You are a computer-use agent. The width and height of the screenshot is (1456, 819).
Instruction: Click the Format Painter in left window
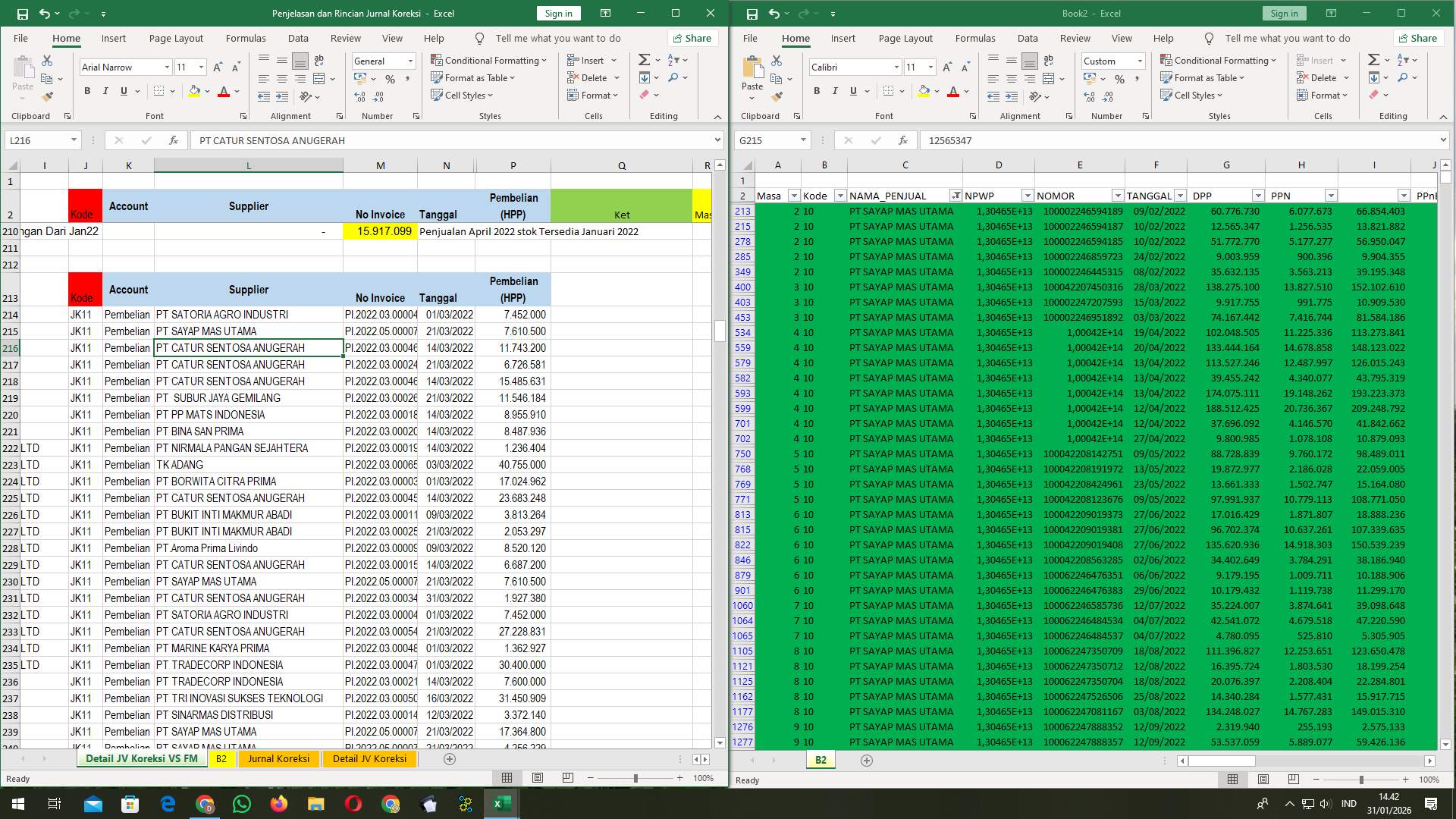(48, 96)
